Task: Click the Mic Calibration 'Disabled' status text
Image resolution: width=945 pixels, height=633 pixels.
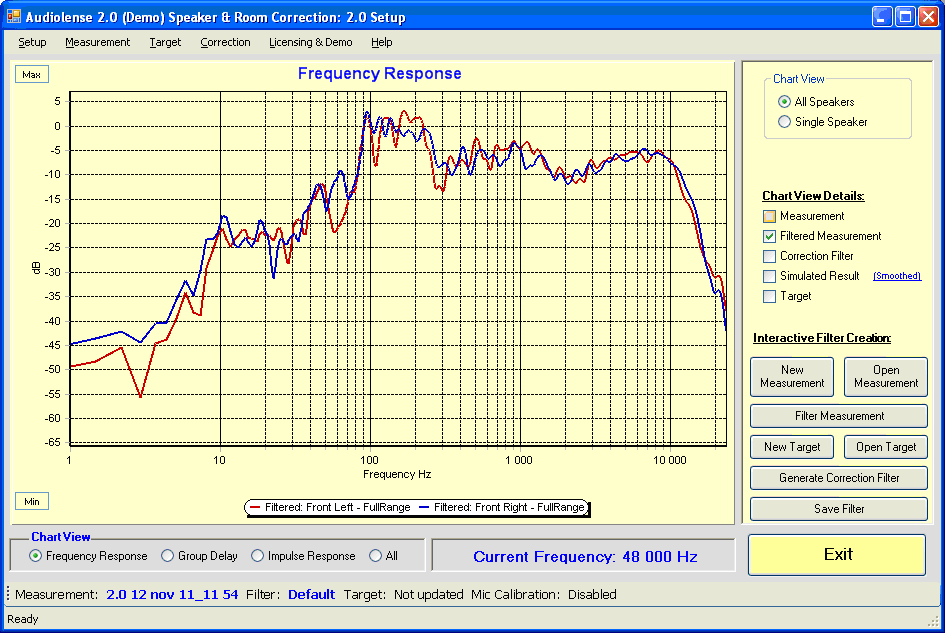Action: coord(592,594)
